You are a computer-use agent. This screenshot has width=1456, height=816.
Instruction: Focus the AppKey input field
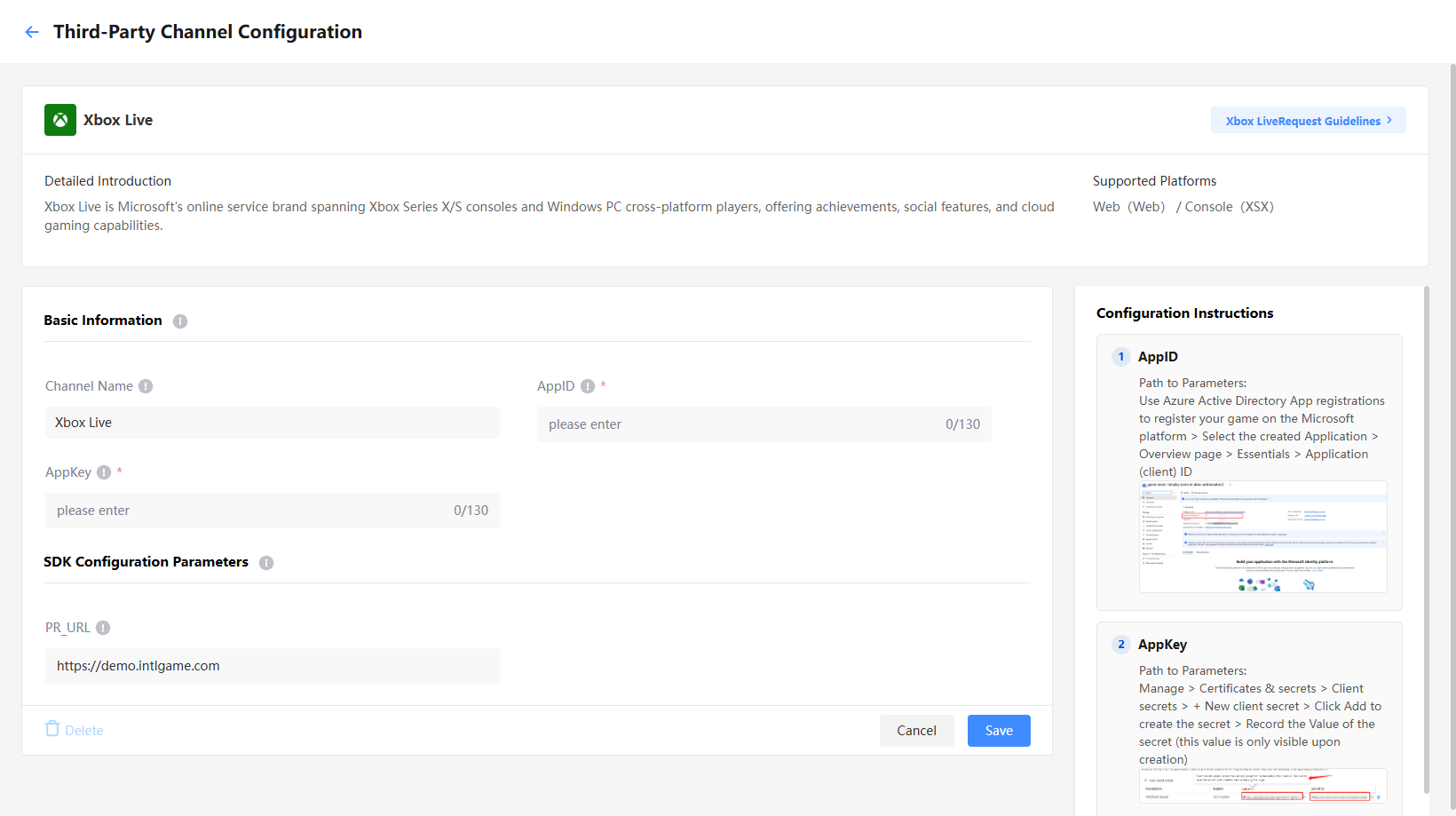coord(273,511)
